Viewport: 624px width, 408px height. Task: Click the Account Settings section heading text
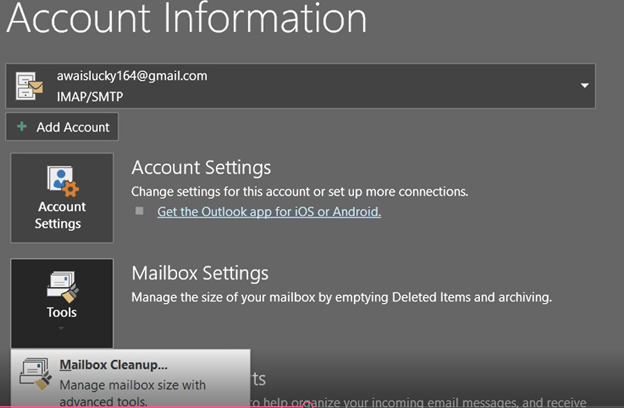click(x=201, y=168)
